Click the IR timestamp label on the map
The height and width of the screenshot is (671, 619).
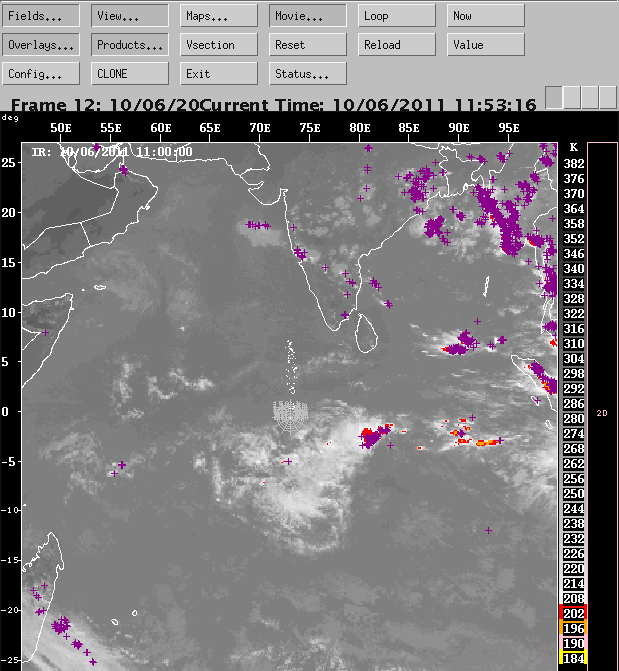[x=112, y=151]
